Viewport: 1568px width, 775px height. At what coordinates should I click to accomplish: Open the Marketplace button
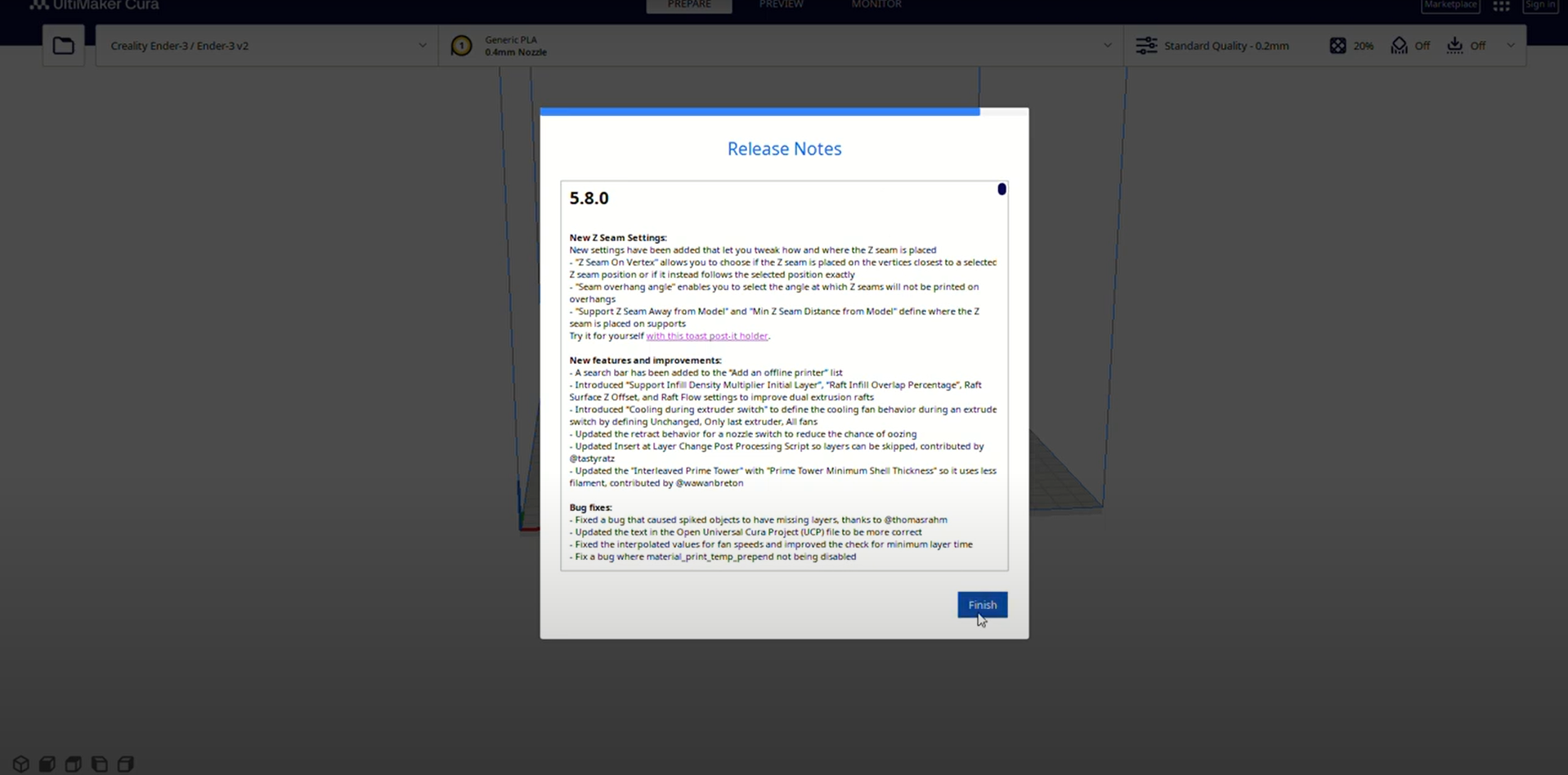[1451, 5]
